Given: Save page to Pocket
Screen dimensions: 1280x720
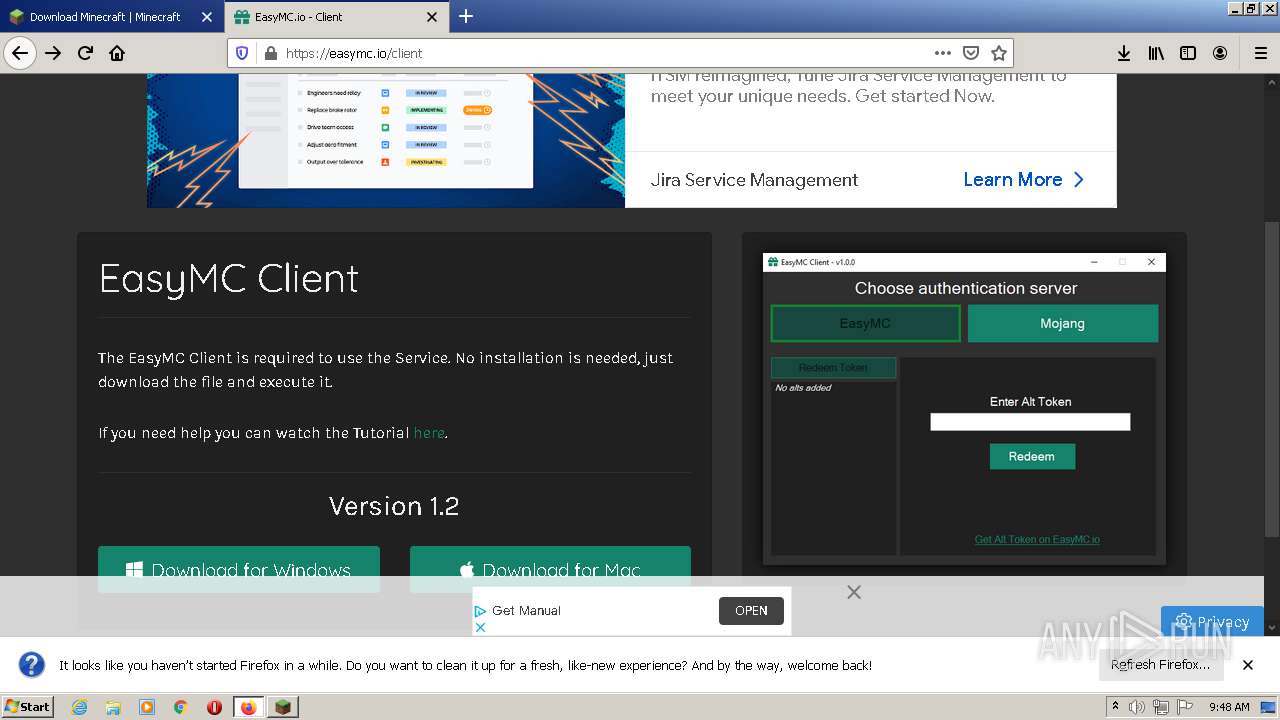Looking at the screenshot, I should click(x=970, y=53).
